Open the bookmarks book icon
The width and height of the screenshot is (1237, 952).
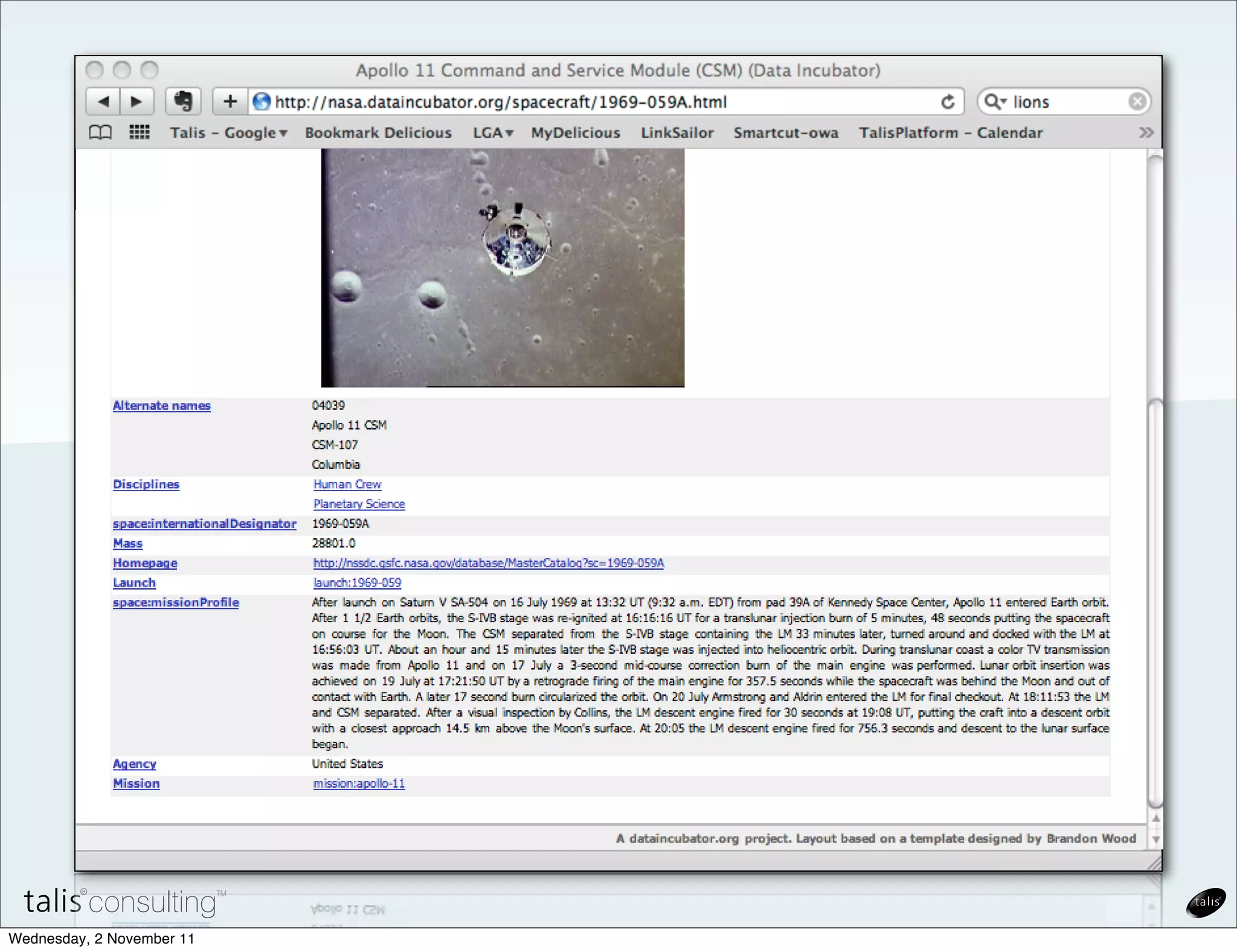click(100, 132)
